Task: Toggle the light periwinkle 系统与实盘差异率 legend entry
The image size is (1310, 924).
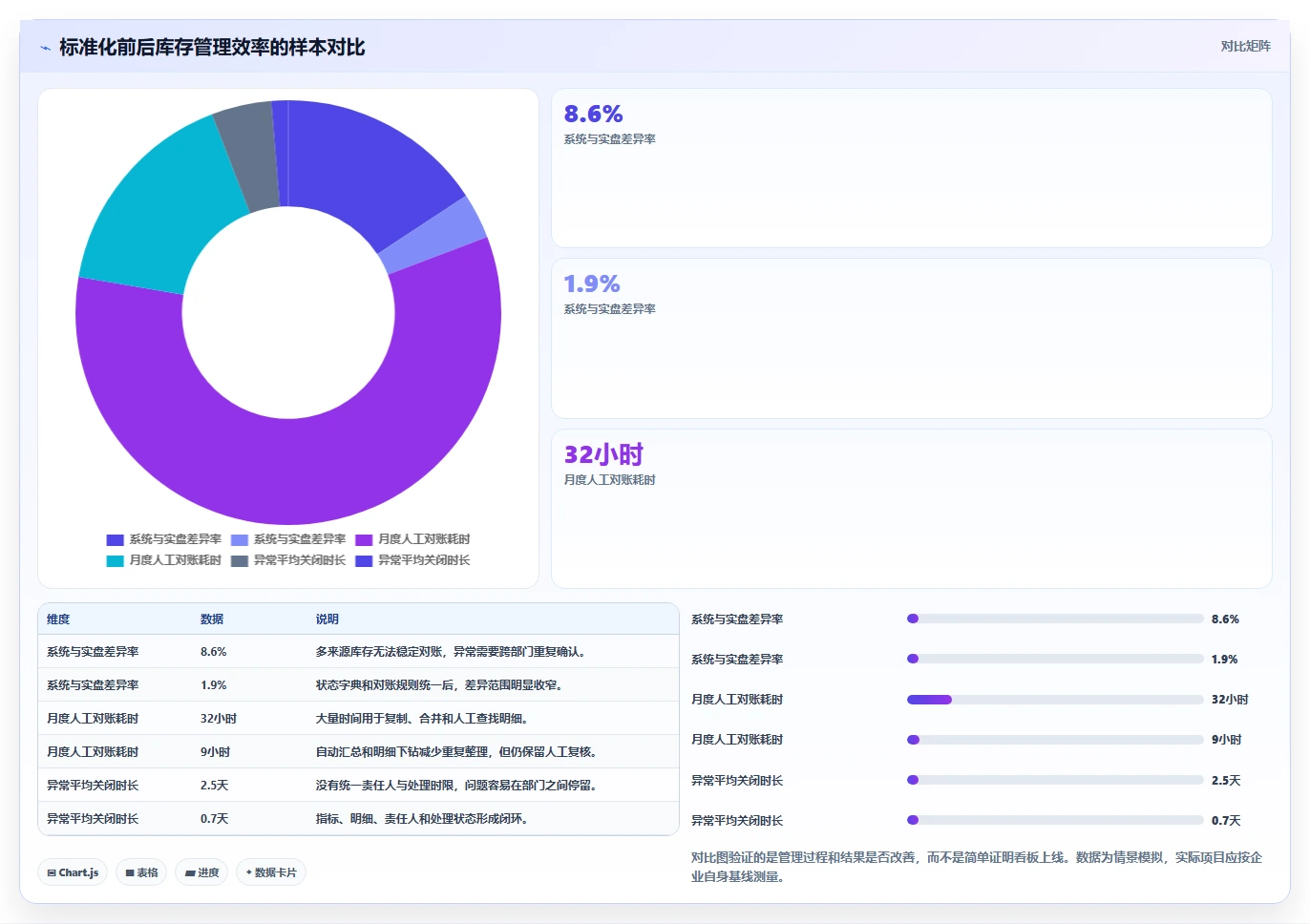Action: coord(288,539)
